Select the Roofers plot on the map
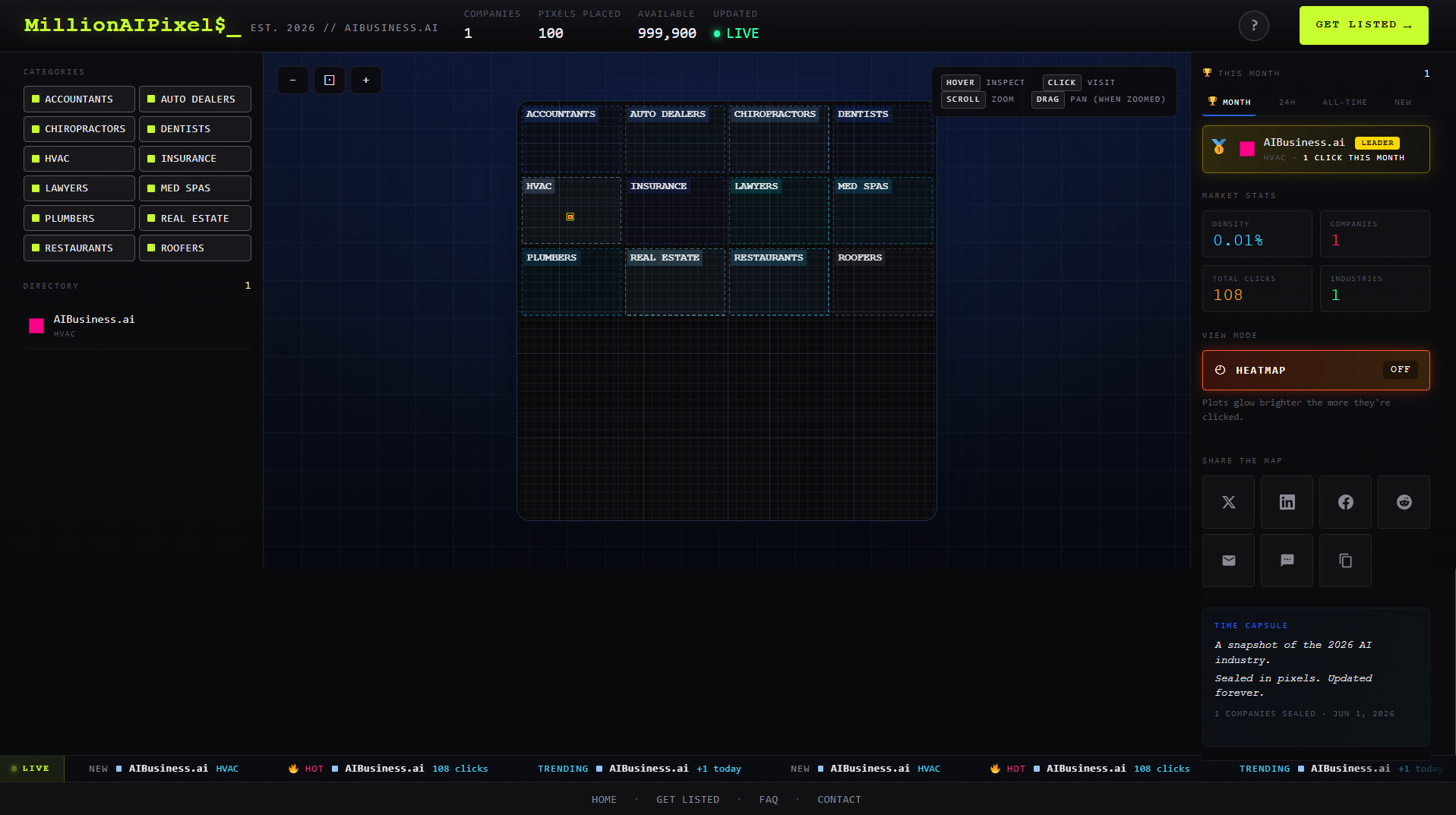The width and height of the screenshot is (1456, 815). pos(883,283)
